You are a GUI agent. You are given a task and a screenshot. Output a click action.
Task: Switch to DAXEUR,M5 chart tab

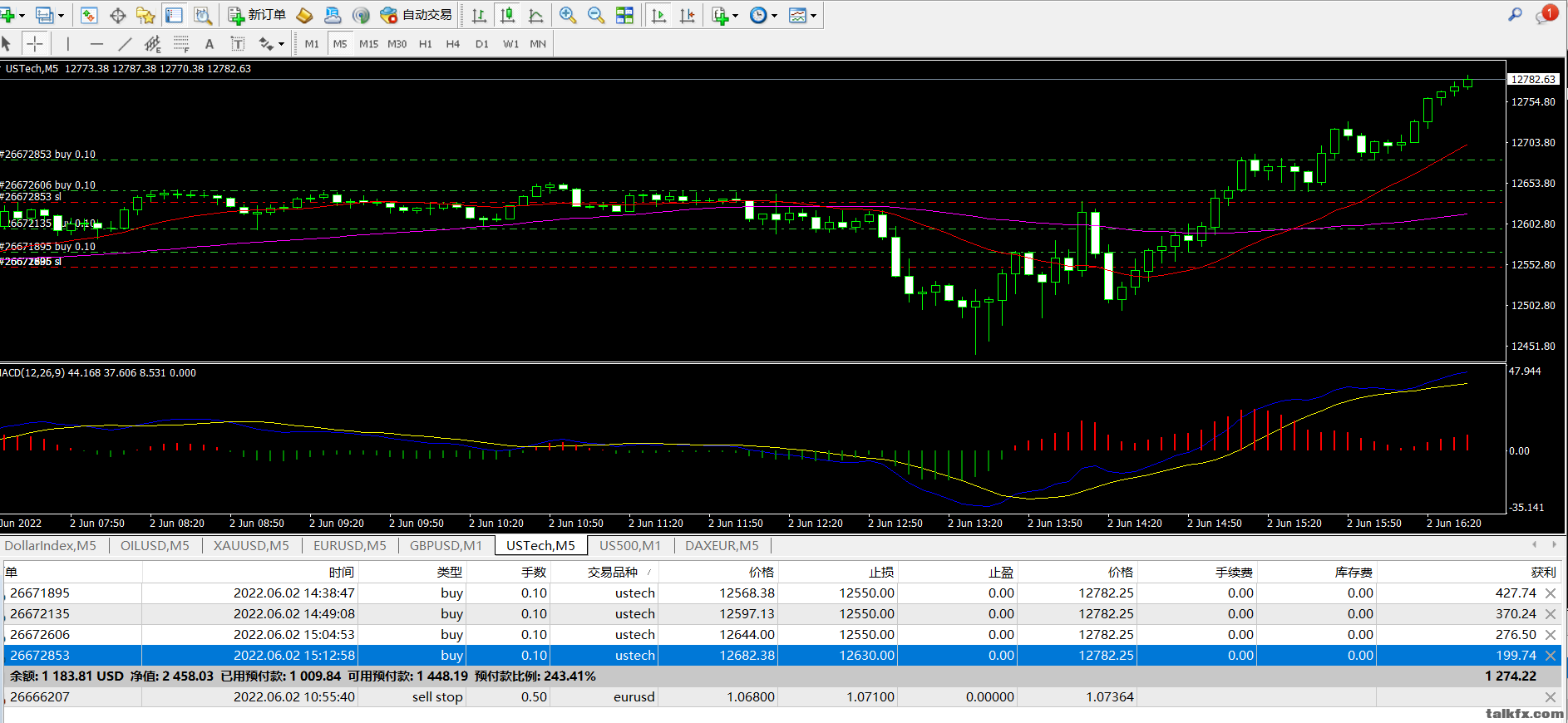pyautogui.click(x=722, y=545)
